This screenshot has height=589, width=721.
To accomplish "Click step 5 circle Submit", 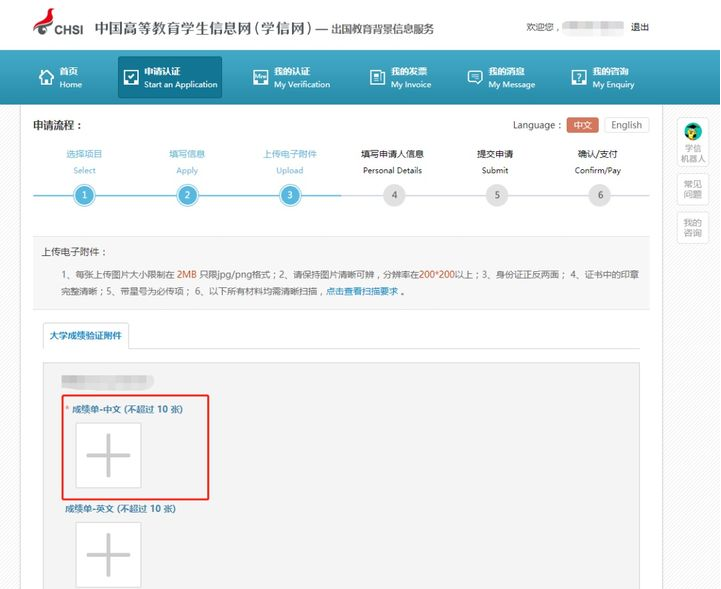I will (497, 195).
